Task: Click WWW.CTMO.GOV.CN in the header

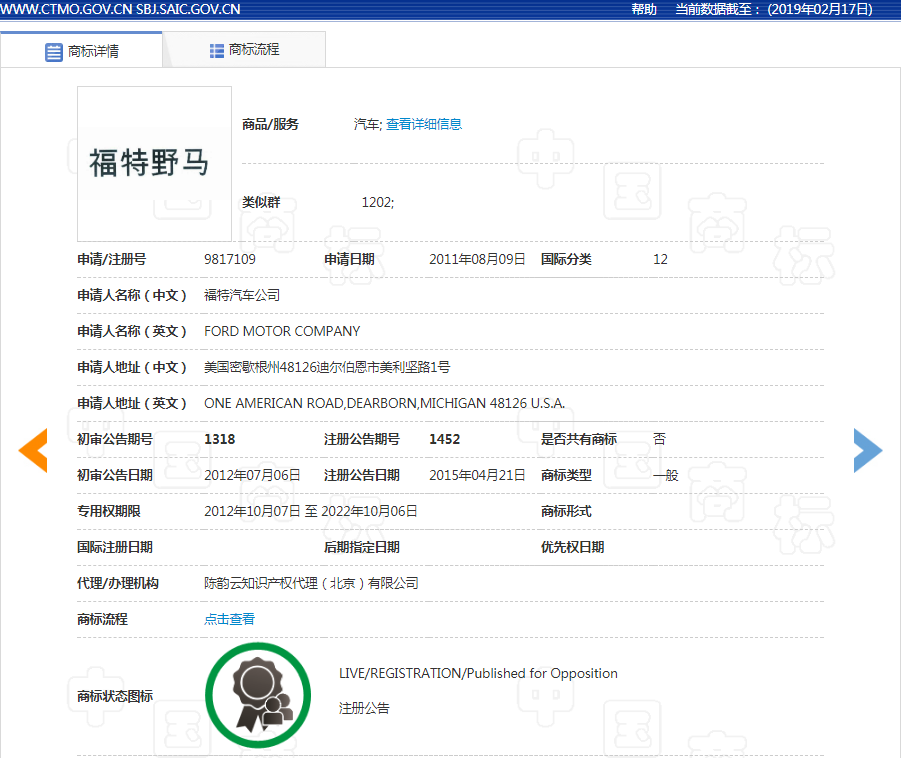Action: 65,9
